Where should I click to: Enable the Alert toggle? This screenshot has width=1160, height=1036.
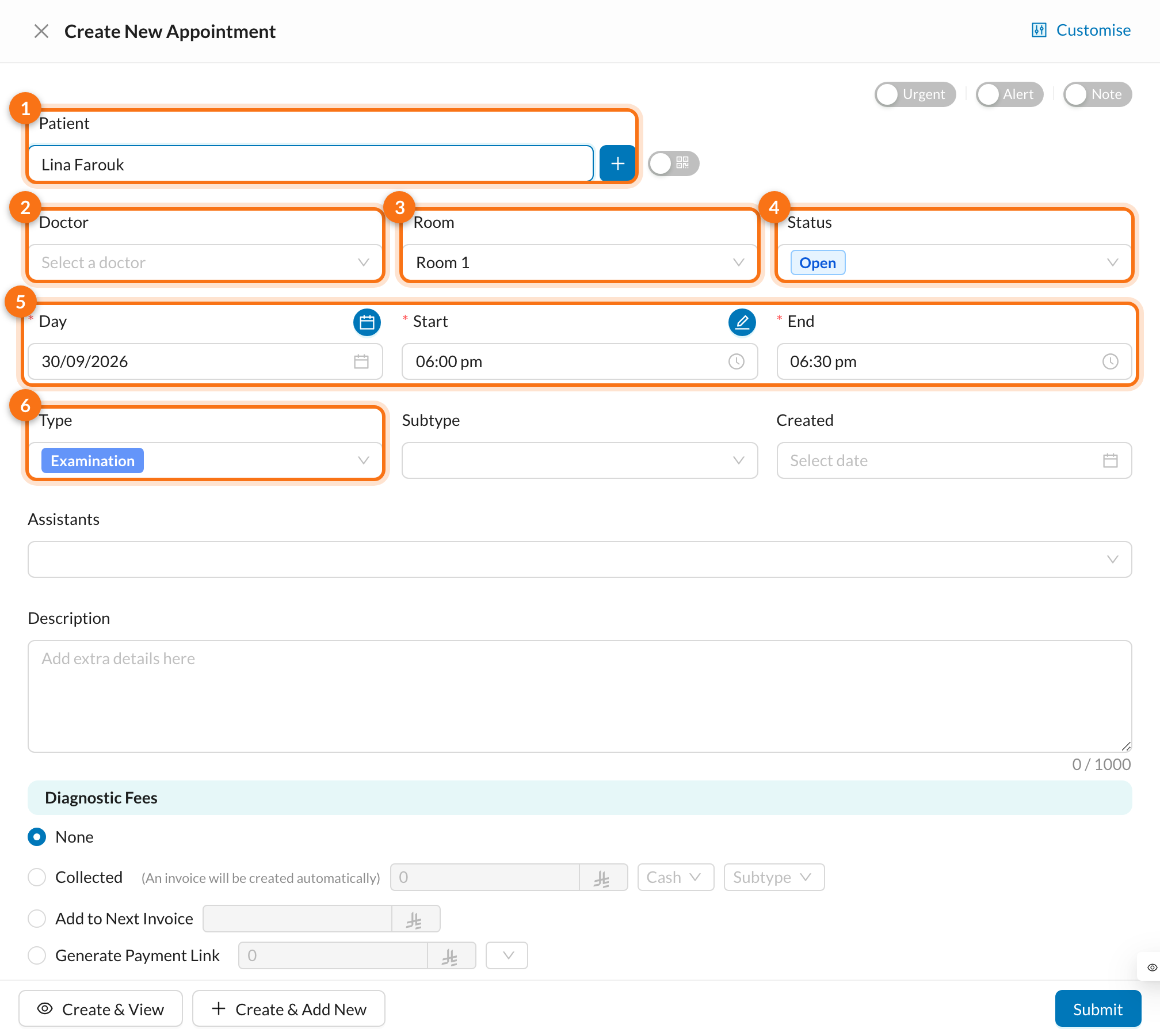[1010, 94]
